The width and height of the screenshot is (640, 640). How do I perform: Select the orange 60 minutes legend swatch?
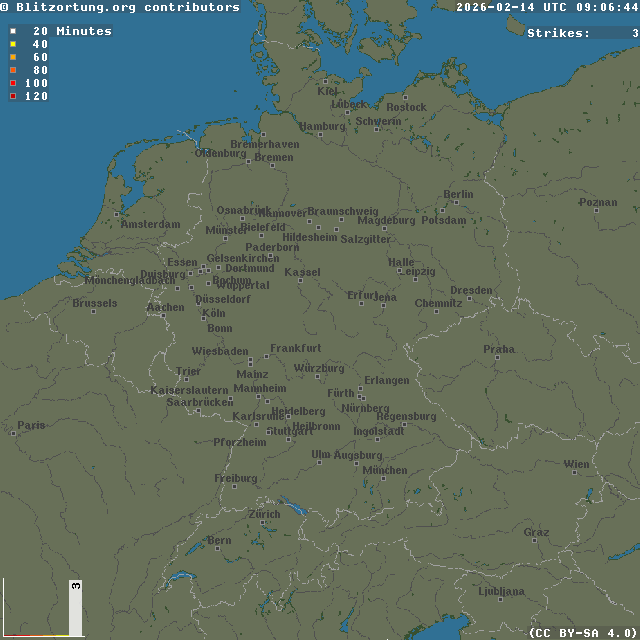[x=13, y=57]
